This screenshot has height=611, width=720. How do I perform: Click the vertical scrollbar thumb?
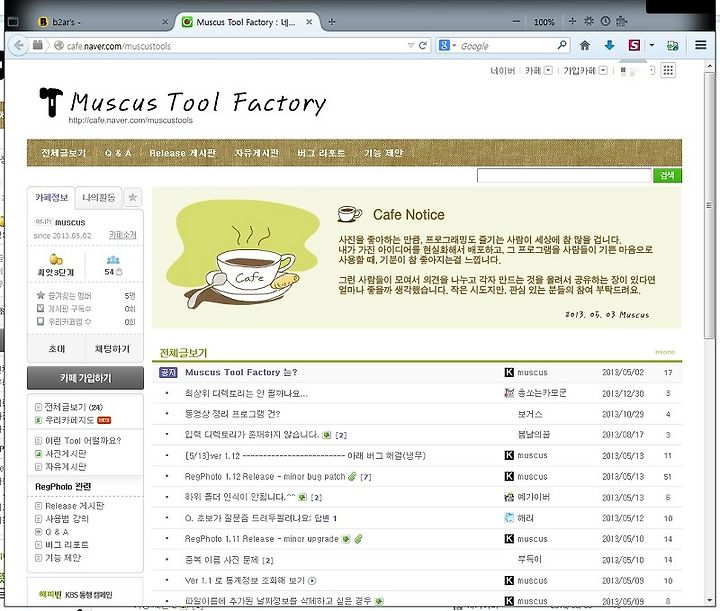click(709, 205)
